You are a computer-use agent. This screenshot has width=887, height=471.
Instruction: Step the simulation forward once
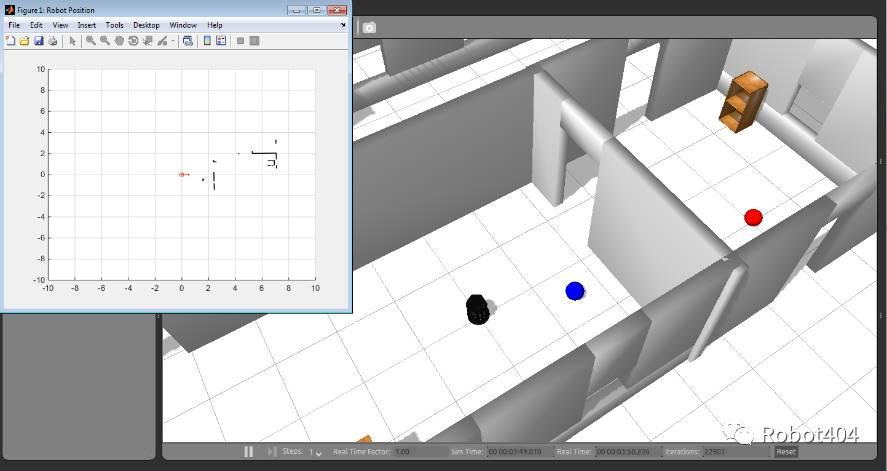272,452
